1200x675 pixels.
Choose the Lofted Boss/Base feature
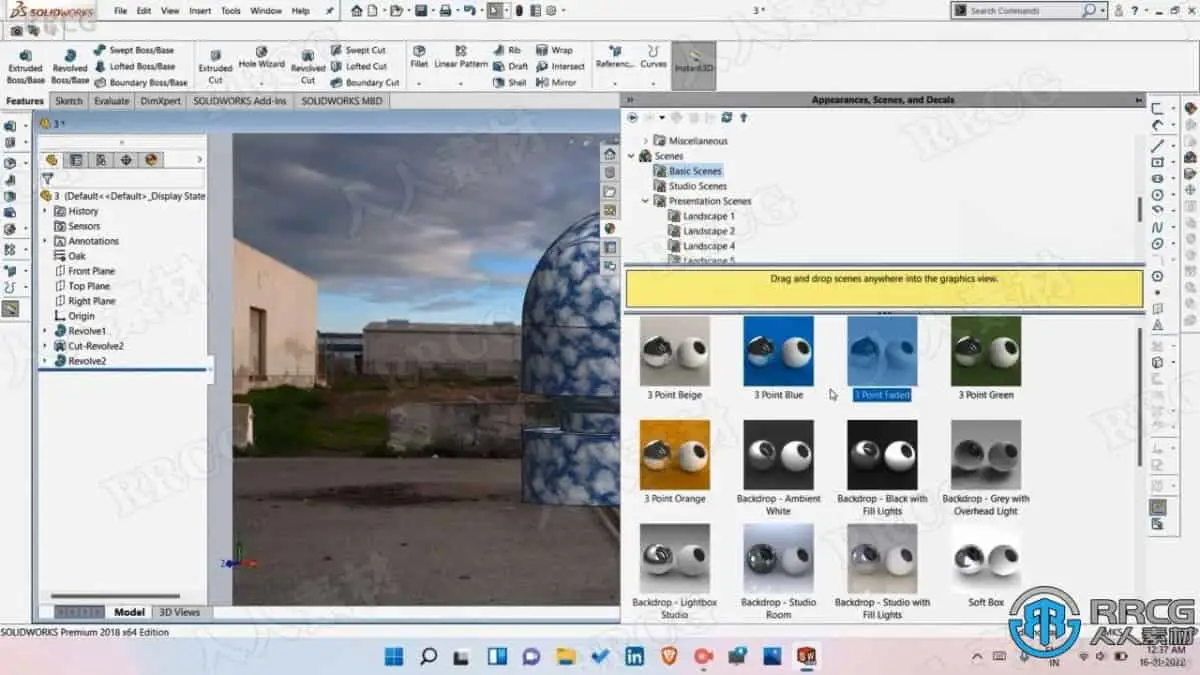134,66
